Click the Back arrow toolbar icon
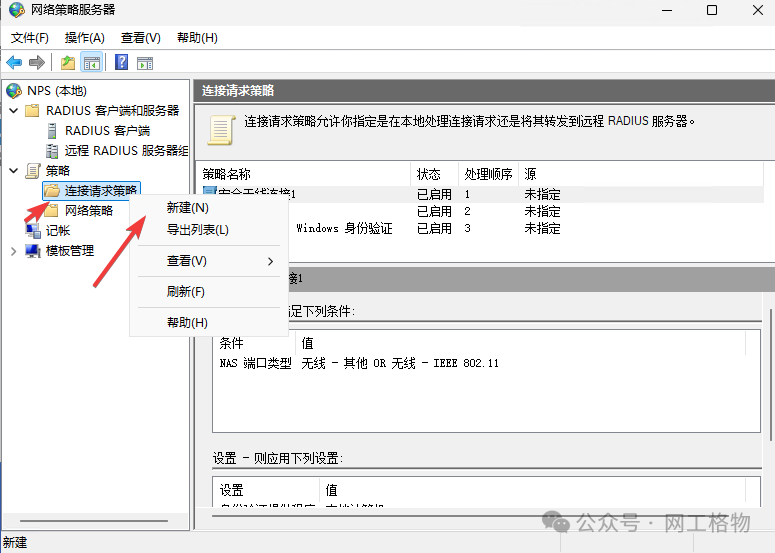Image resolution: width=775 pixels, height=553 pixels. pyautogui.click(x=14, y=63)
